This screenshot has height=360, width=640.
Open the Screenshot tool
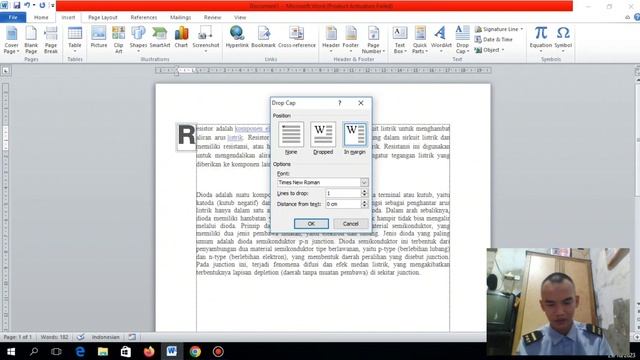pos(206,39)
